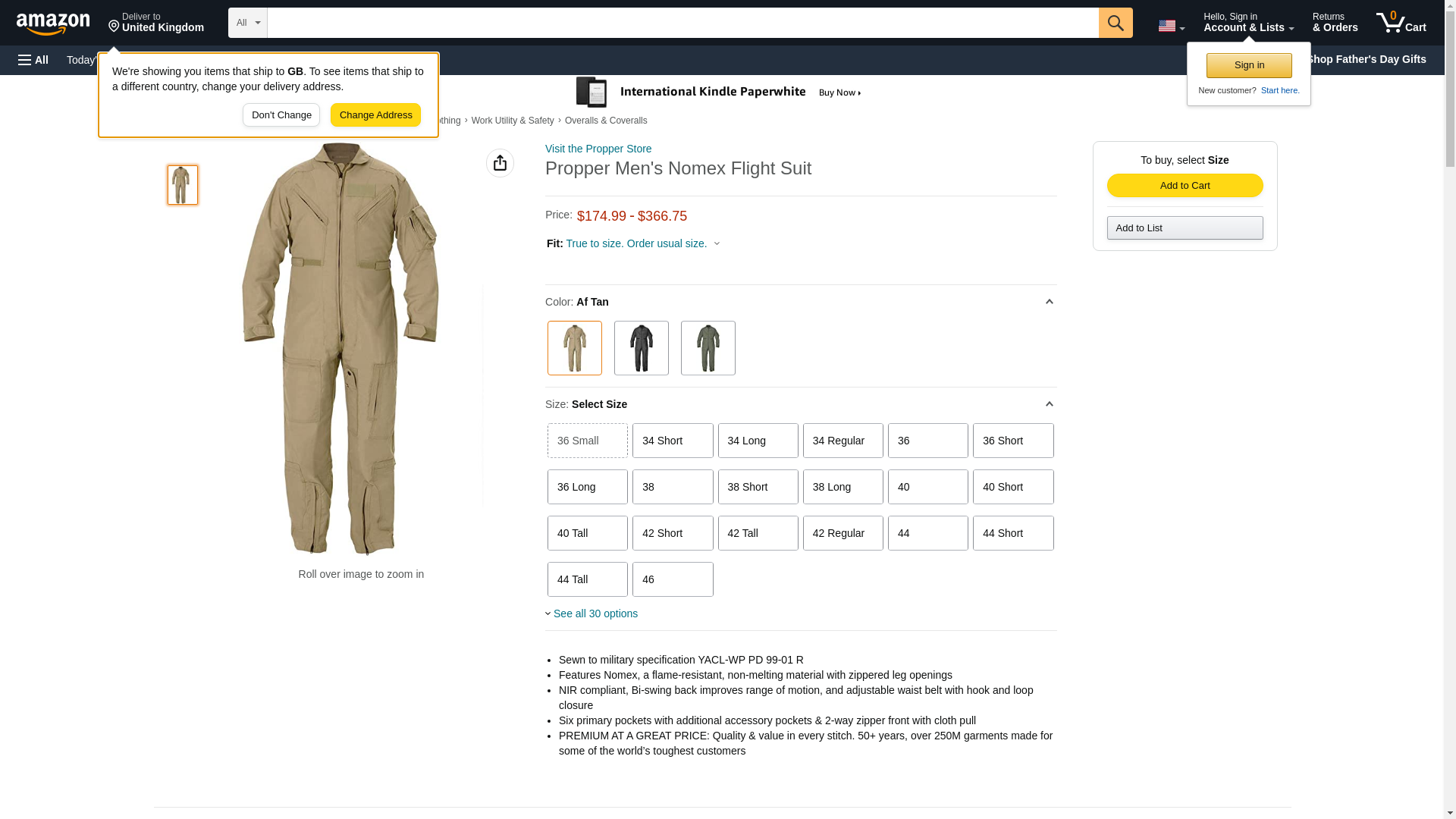Image resolution: width=1456 pixels, height=819 pixels.
Task: Open the shopping cart icon
Action: point(1401,23)
